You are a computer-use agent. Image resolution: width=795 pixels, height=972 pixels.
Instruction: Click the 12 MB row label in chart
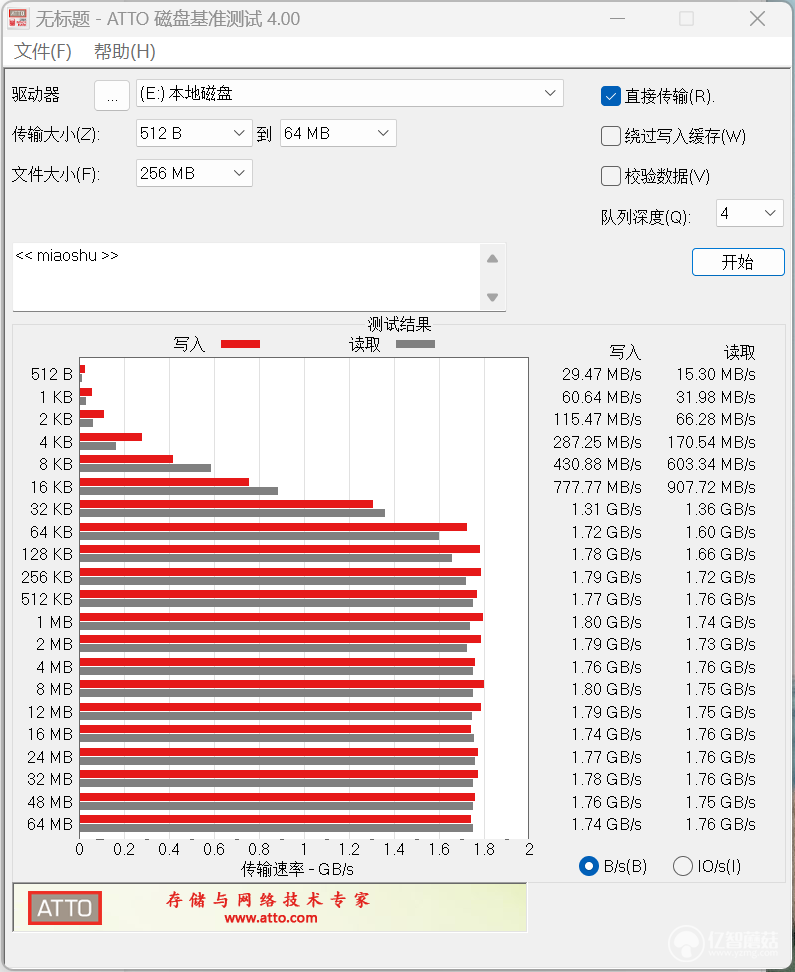coord(50,712)
